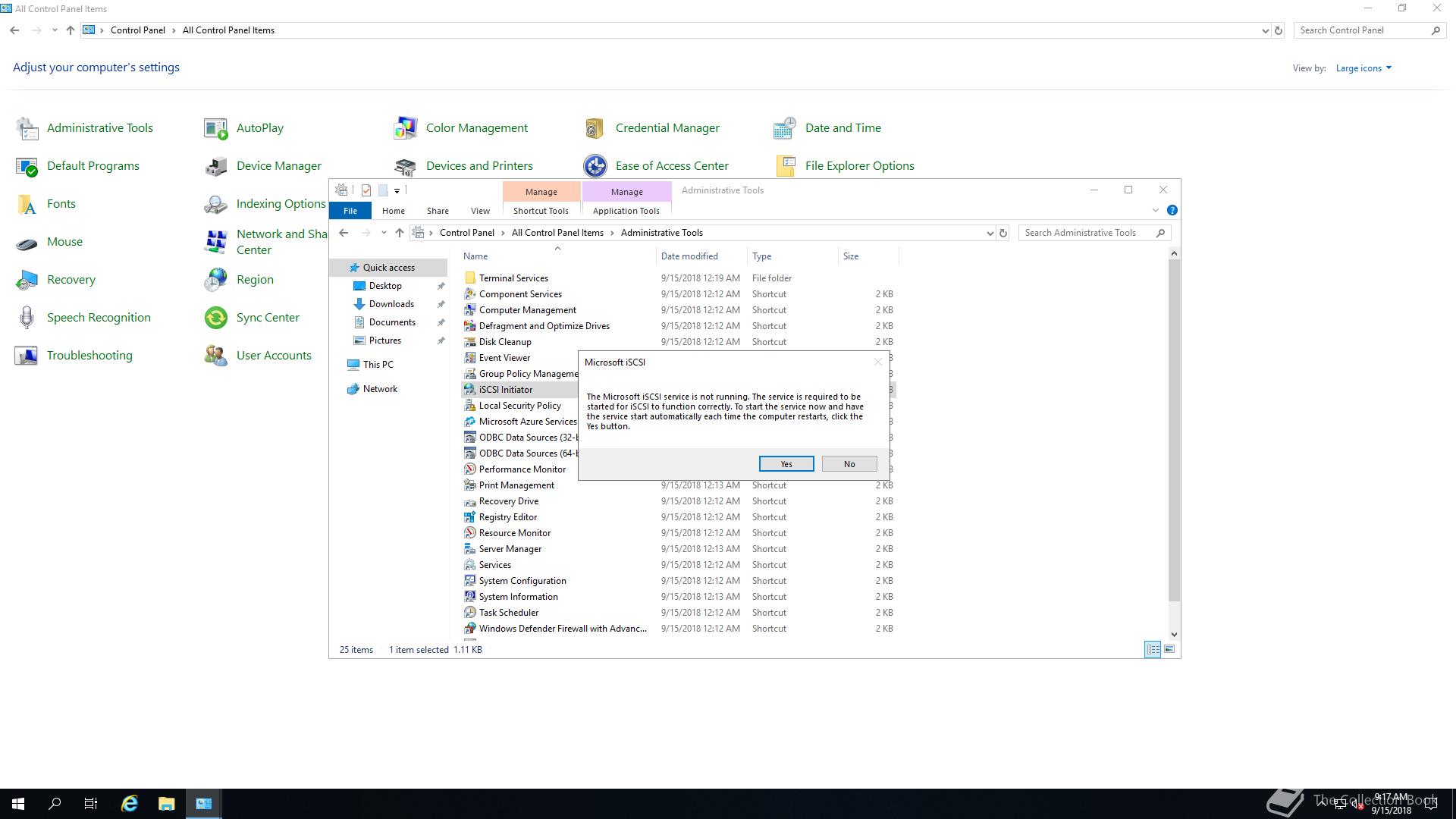Open recent locations dropdown in Administrative Tools

tap(384, 233)
